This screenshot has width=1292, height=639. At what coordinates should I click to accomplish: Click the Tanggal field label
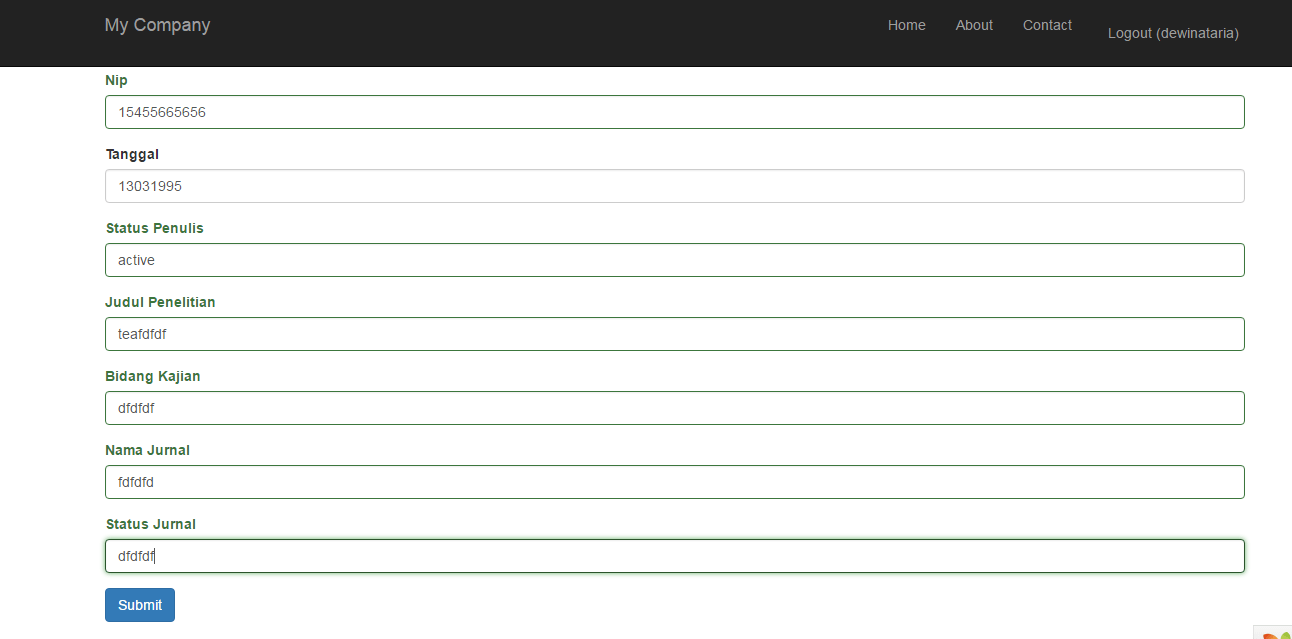(132, 154)
